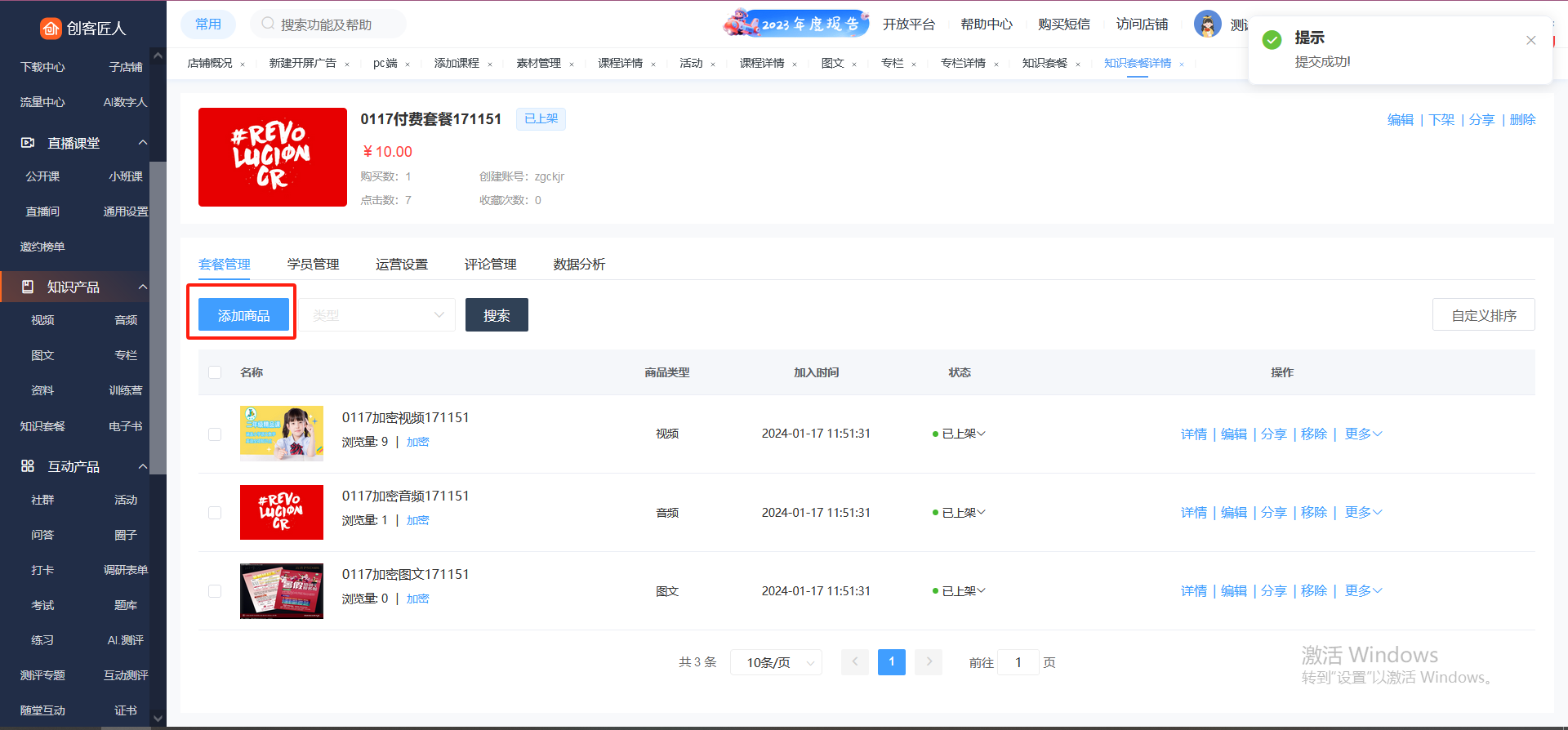
Task: Expand the 10条/页 page size dropdown
Action: click(776, 662)
